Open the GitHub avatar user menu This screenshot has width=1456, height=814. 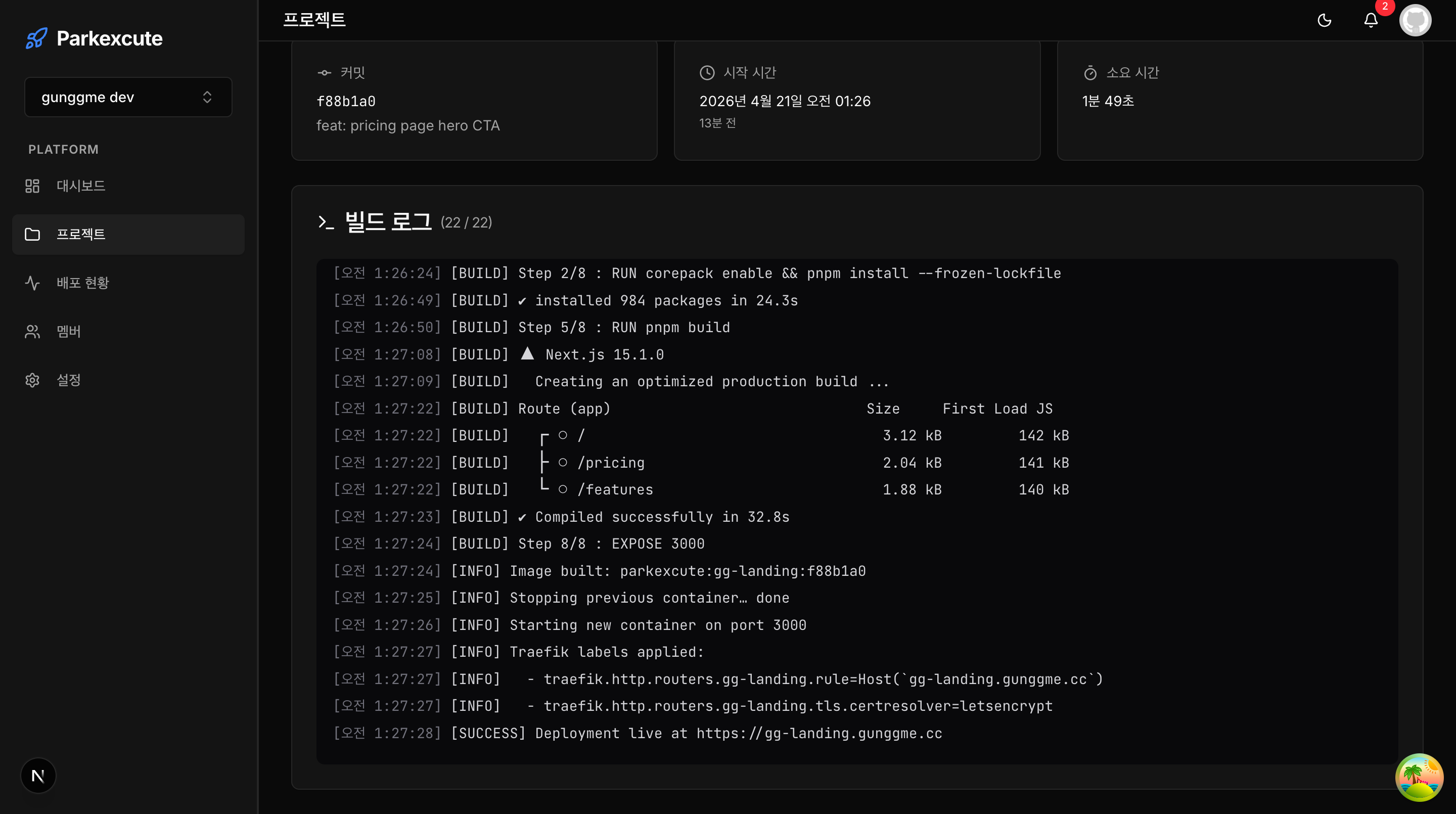coord(1415,20)
